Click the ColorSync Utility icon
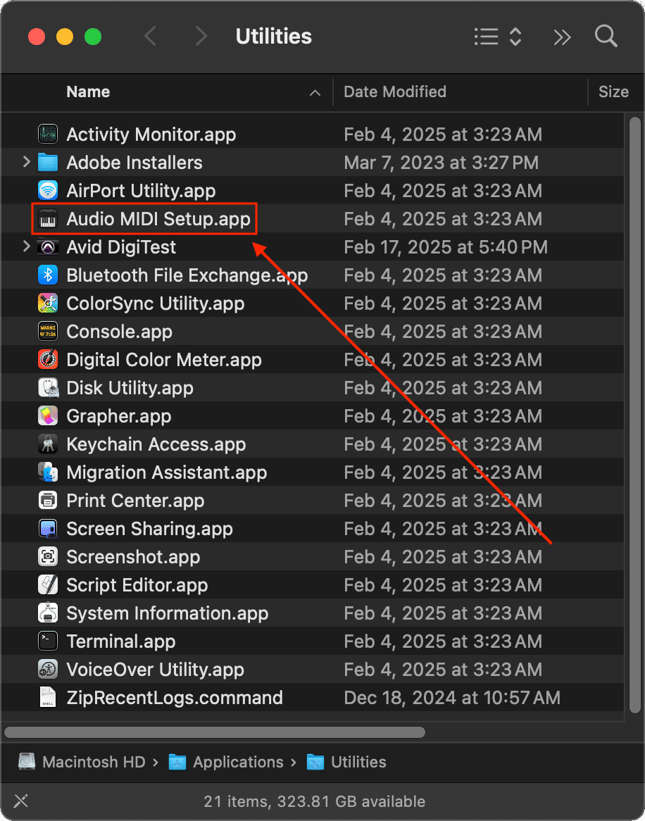Viewport: 645px width, 821px height. (x=48, y=304)
